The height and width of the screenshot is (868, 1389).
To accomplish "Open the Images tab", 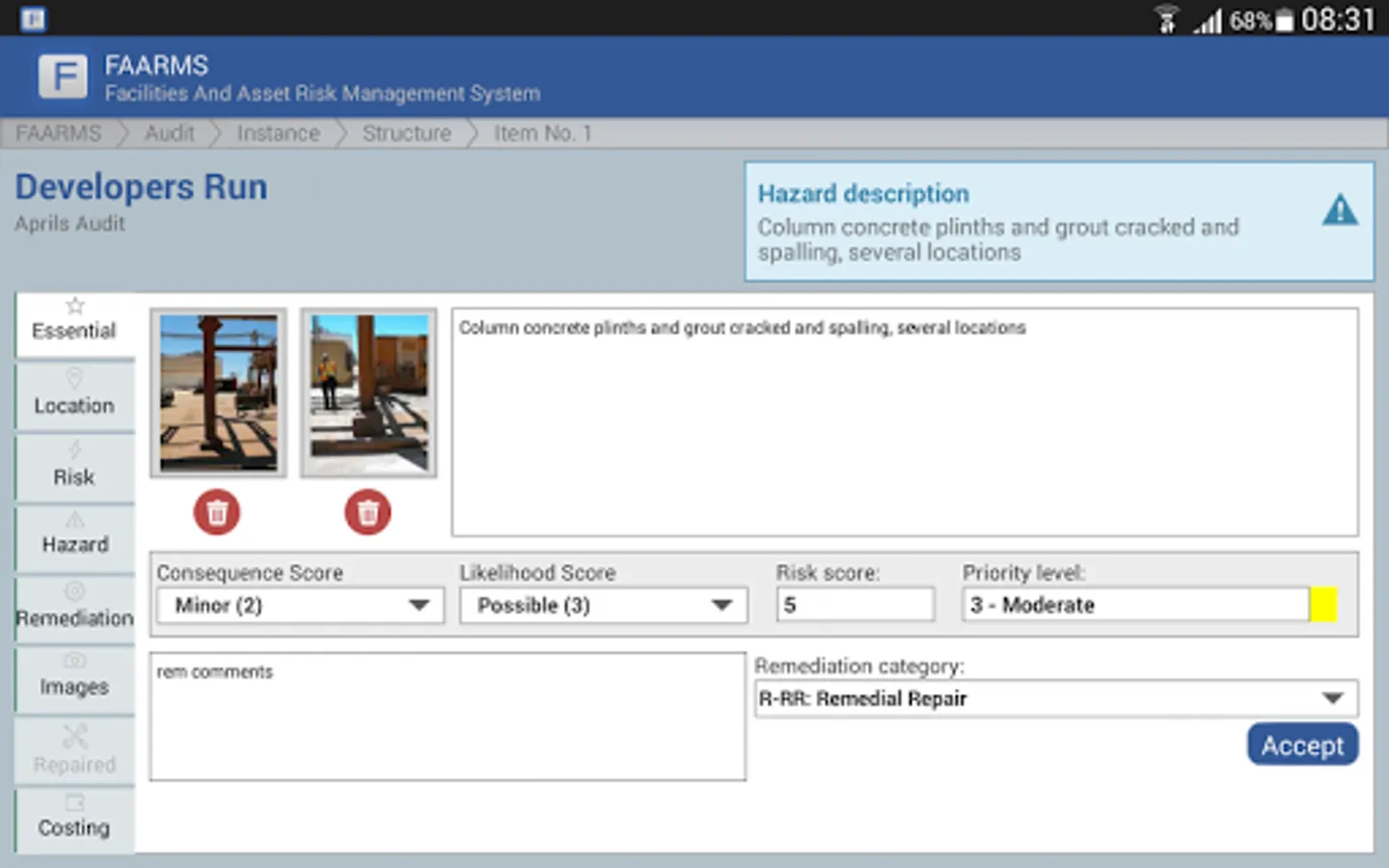I will [74, 680].
